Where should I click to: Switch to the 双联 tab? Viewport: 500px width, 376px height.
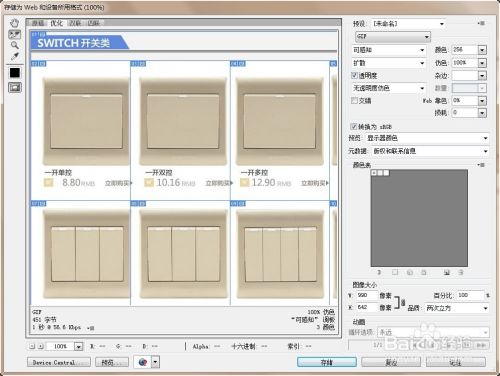(75, 23)
